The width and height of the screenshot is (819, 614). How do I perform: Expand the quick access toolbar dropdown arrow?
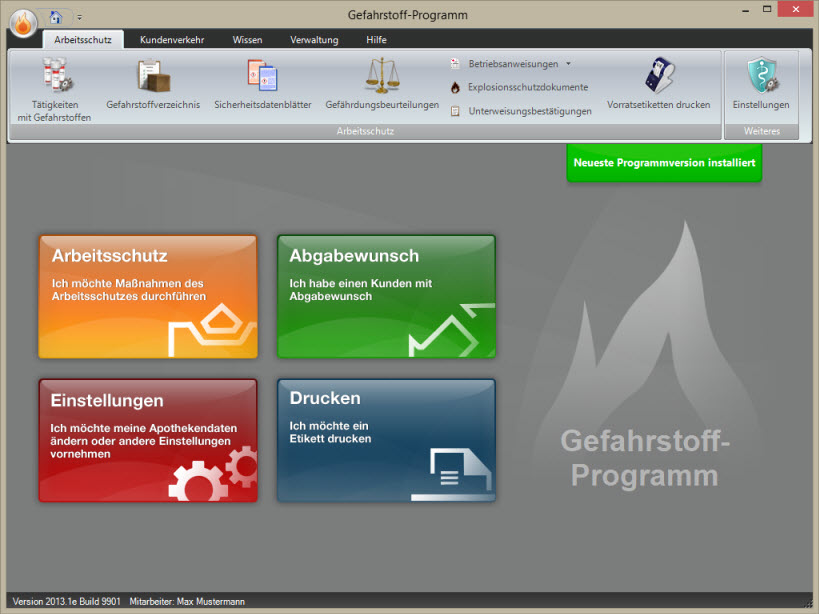[79, 17]
